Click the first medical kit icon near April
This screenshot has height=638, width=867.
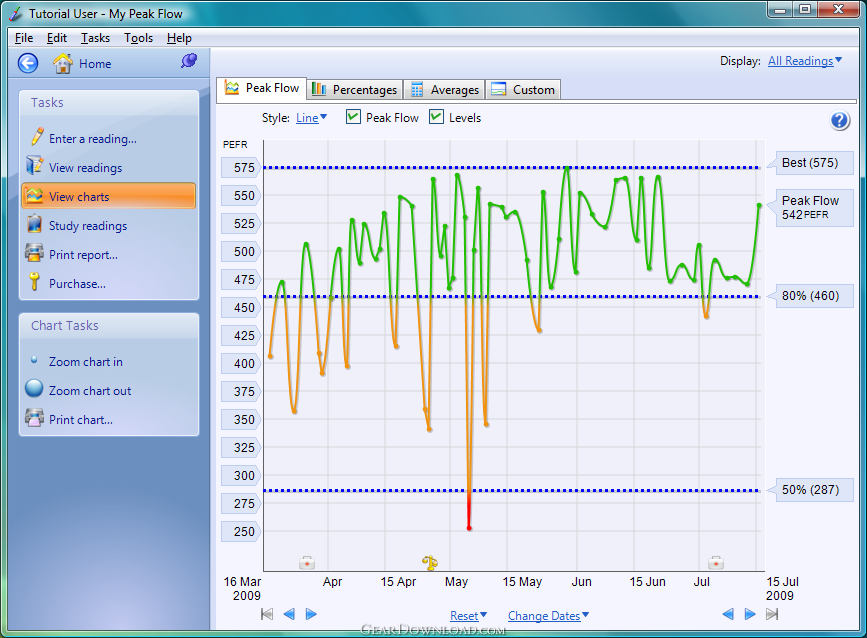[307, 563]
